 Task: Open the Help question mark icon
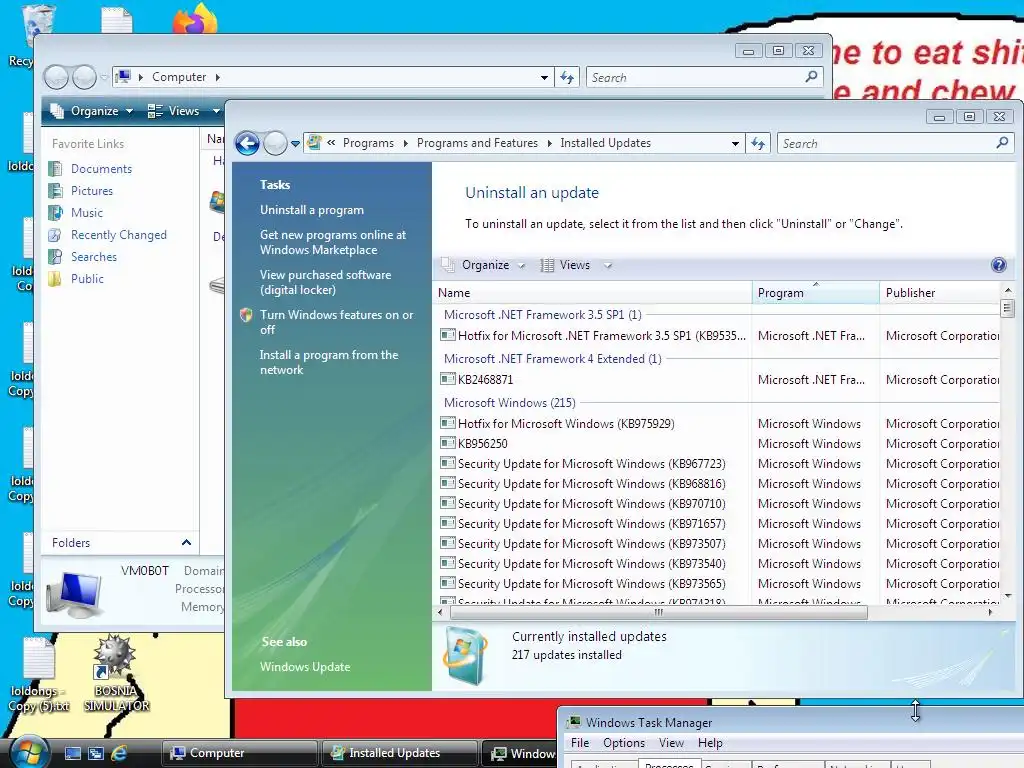[999, 264]
